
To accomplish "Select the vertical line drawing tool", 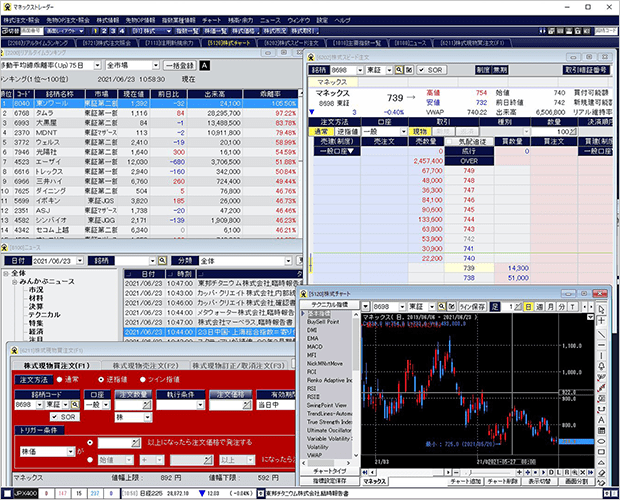I will click(x=601, y=356).
